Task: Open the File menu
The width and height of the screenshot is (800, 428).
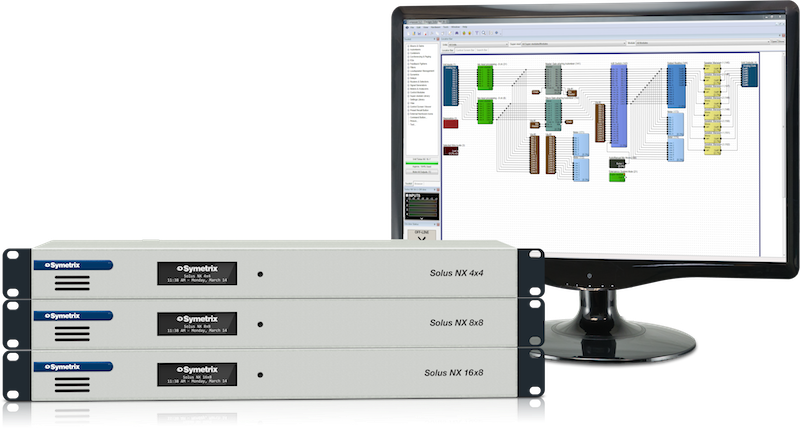Action: [x=412, y=27]
